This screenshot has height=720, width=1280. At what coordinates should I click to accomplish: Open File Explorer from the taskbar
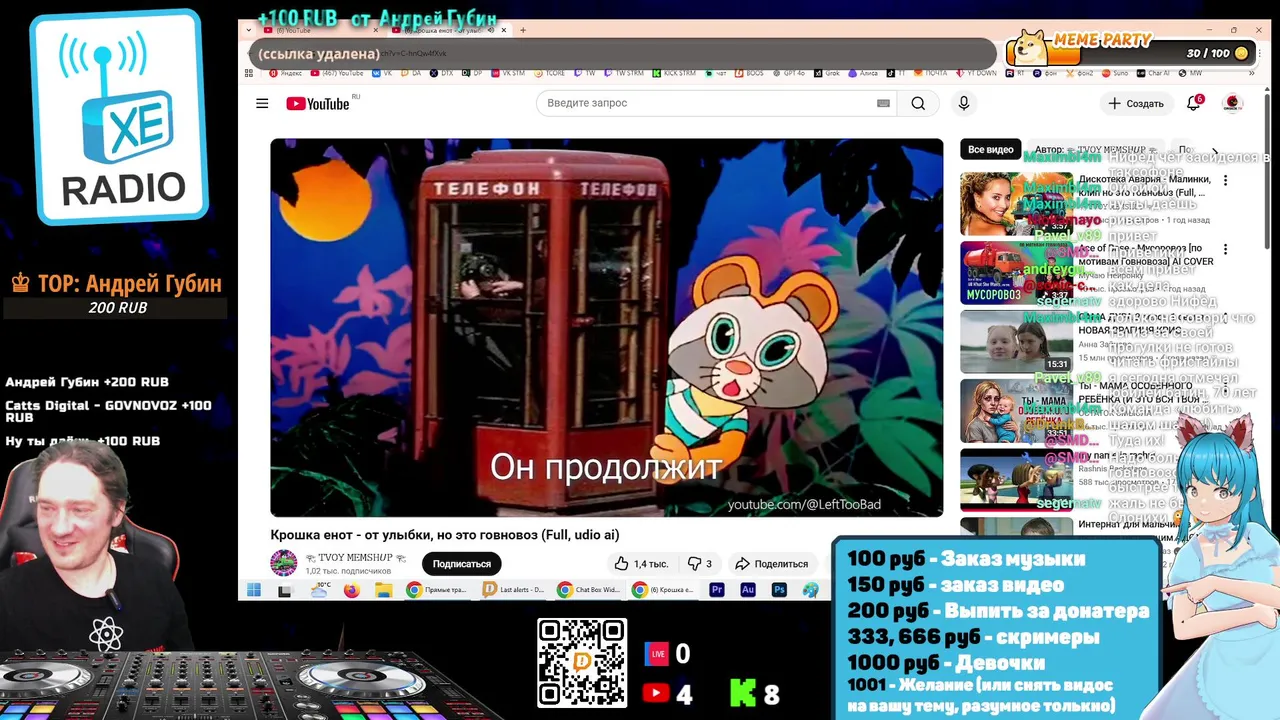(383, 590)
